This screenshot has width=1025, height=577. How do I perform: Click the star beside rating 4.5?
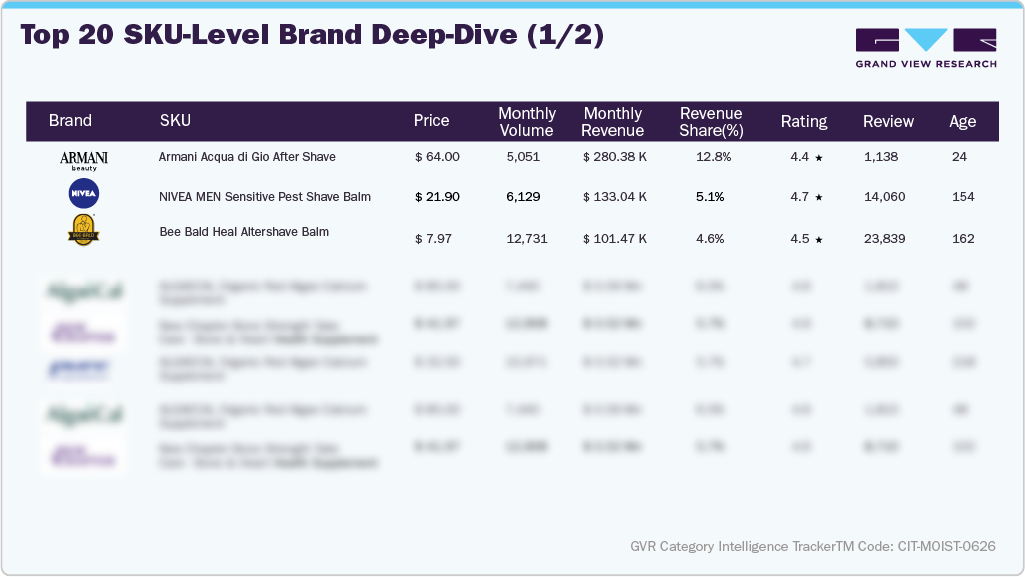[818, 240]
